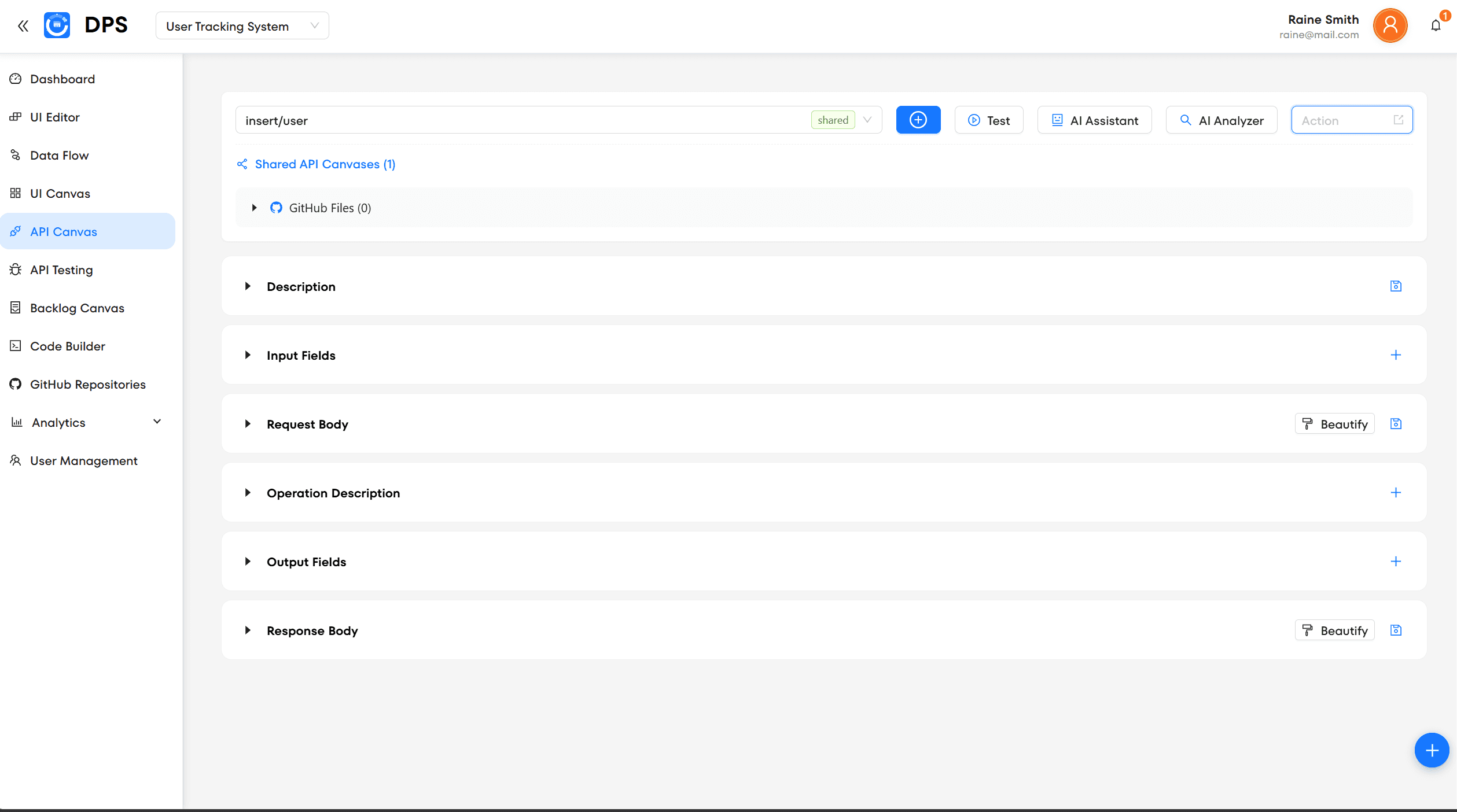Navigate to the Dashboard

point(62,79)
